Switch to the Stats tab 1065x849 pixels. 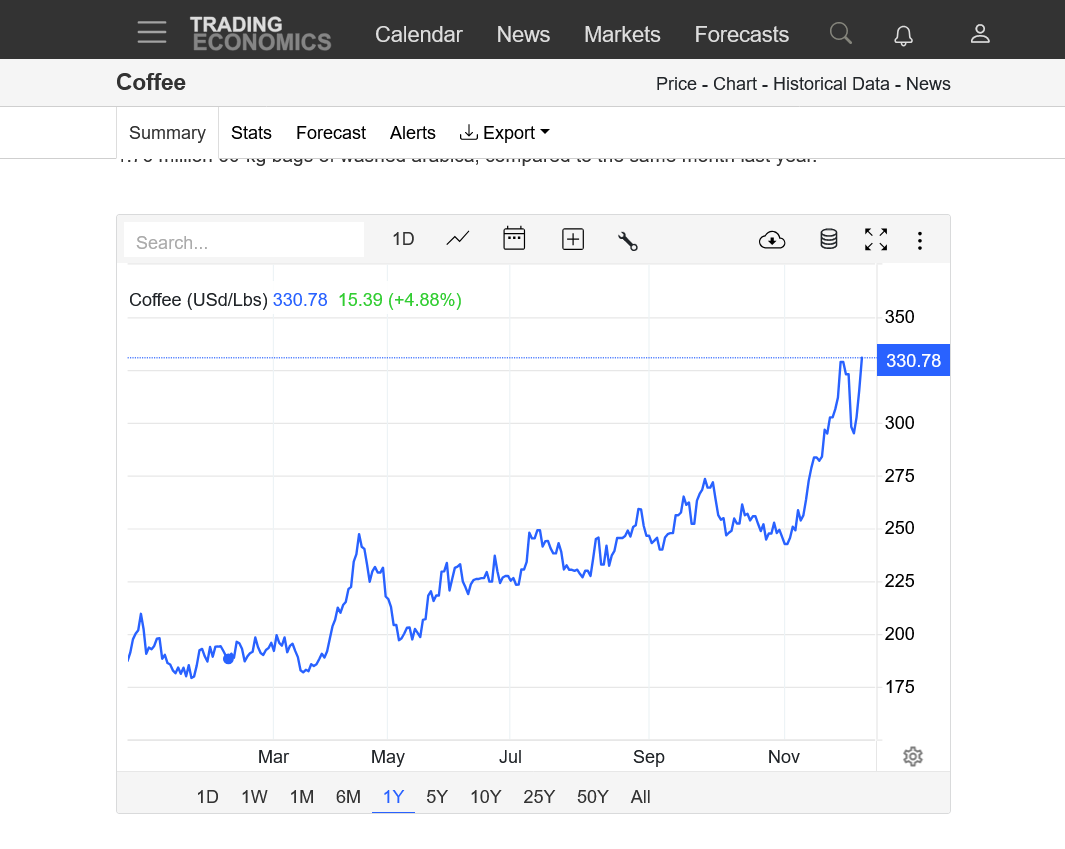[x=251, y=133]
